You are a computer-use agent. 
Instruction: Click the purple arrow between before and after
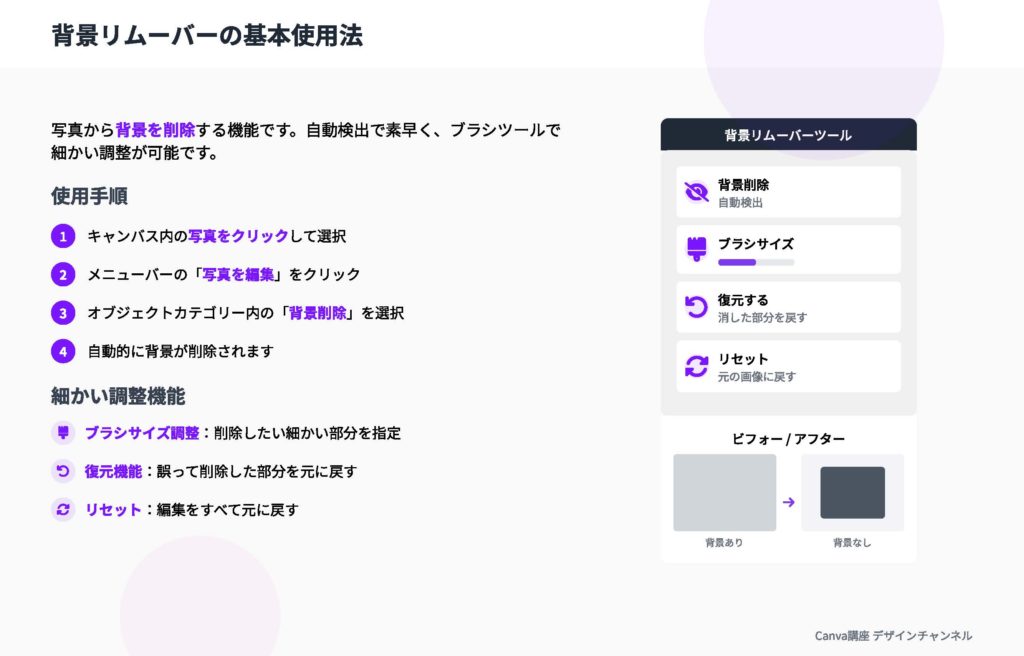788,502
